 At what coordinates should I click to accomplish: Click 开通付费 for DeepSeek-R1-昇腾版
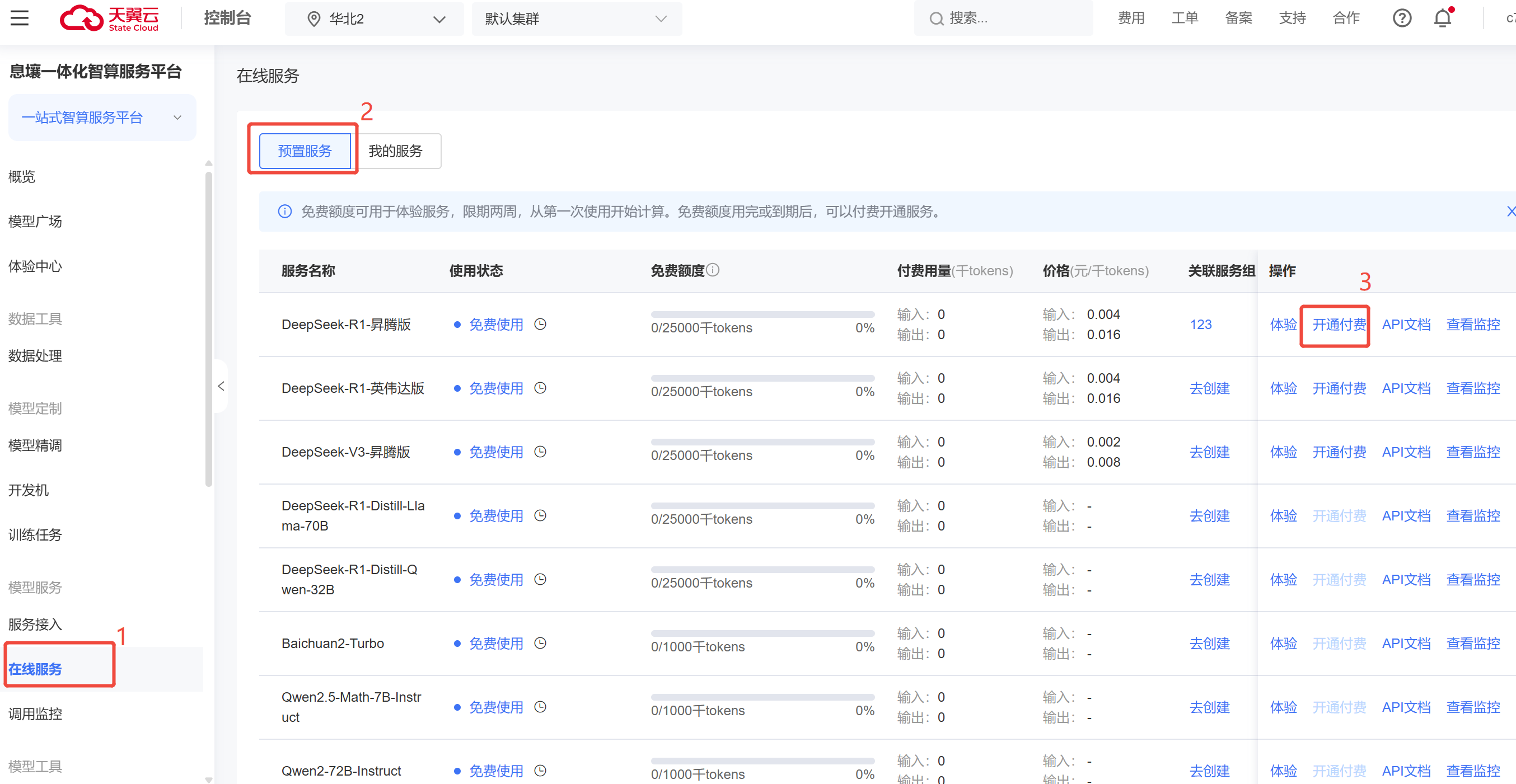click(1340, 325)
